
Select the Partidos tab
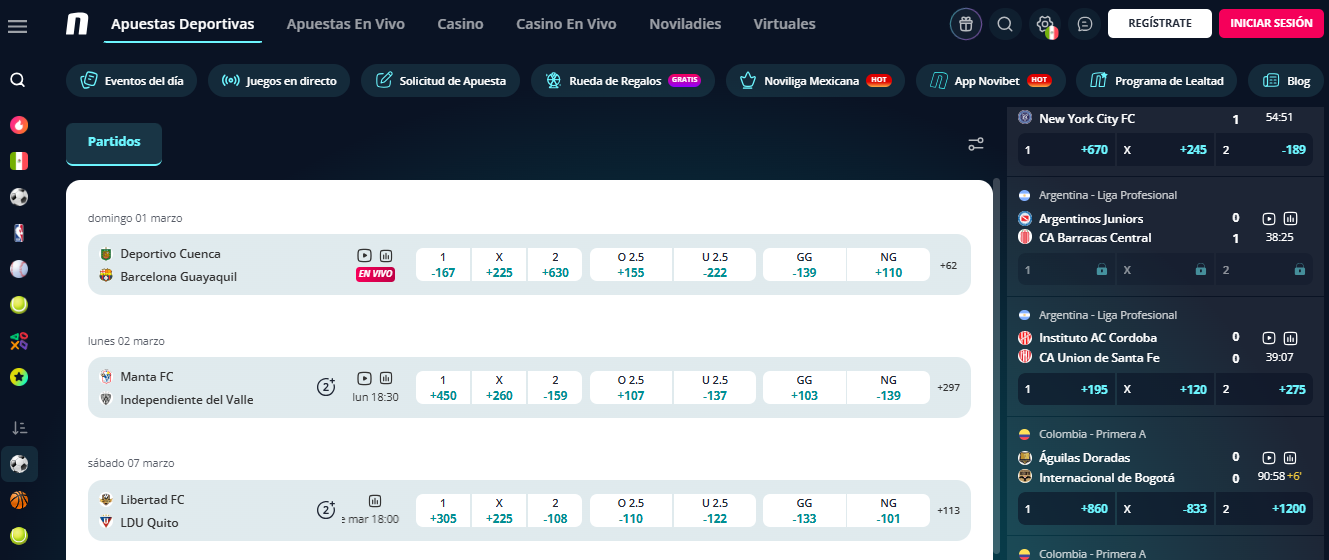click(114, 143)
